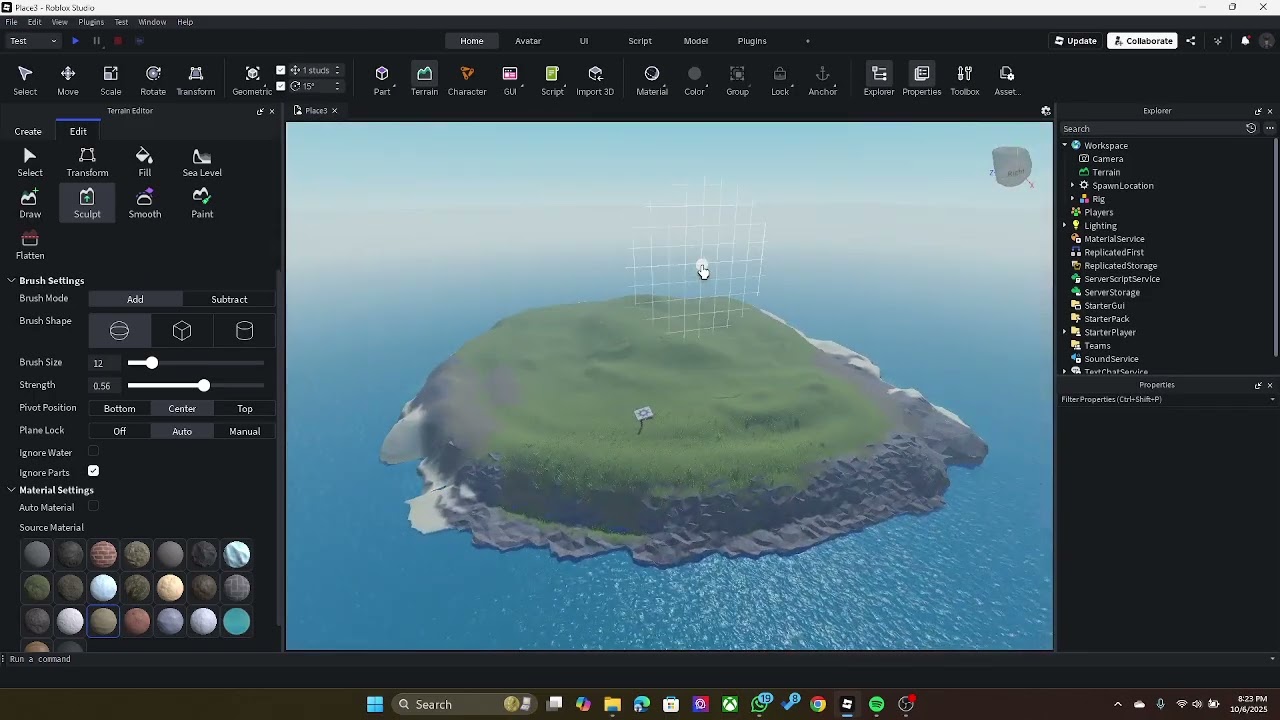Uncheck the Ignore Parts checkbox
Screen dimensions: 1280x720
click(x=94, y=471)
